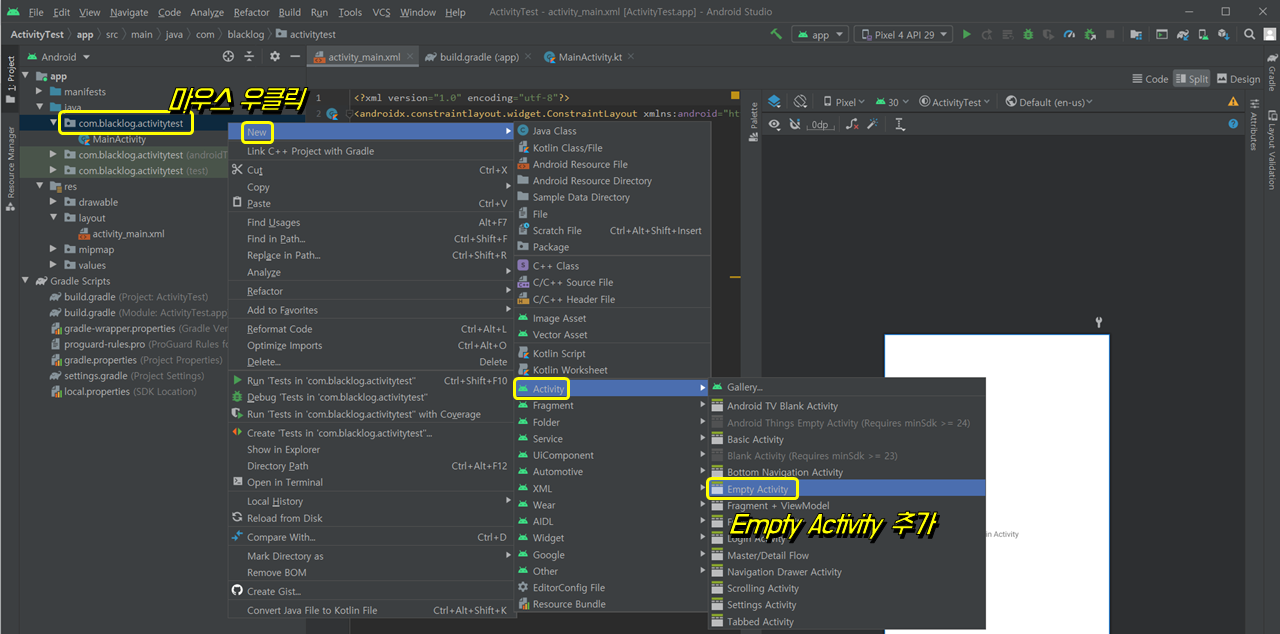Open the ActivityTest theme dropdown

[955, 102]
